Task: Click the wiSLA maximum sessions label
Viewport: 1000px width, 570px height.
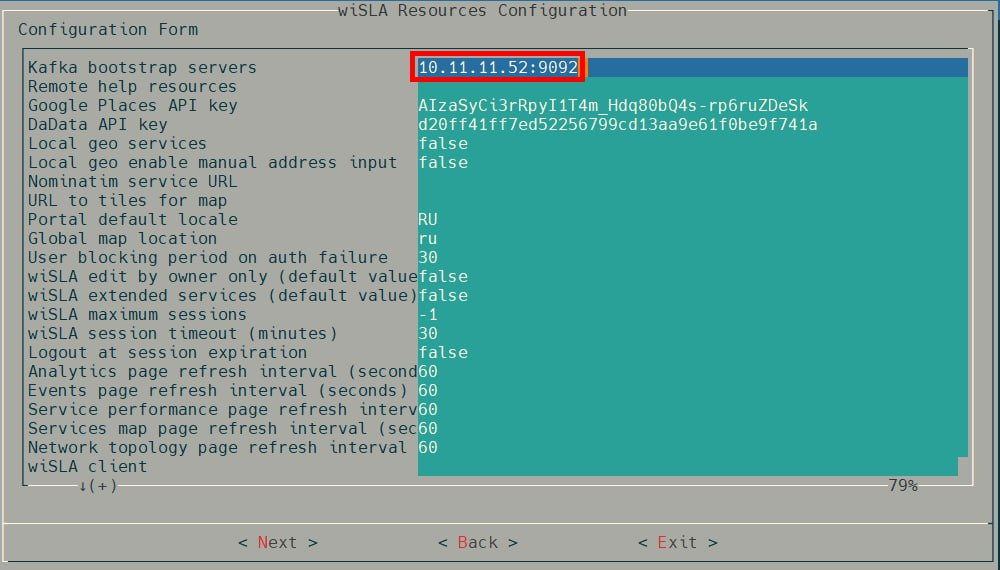Action: (137, 315)
